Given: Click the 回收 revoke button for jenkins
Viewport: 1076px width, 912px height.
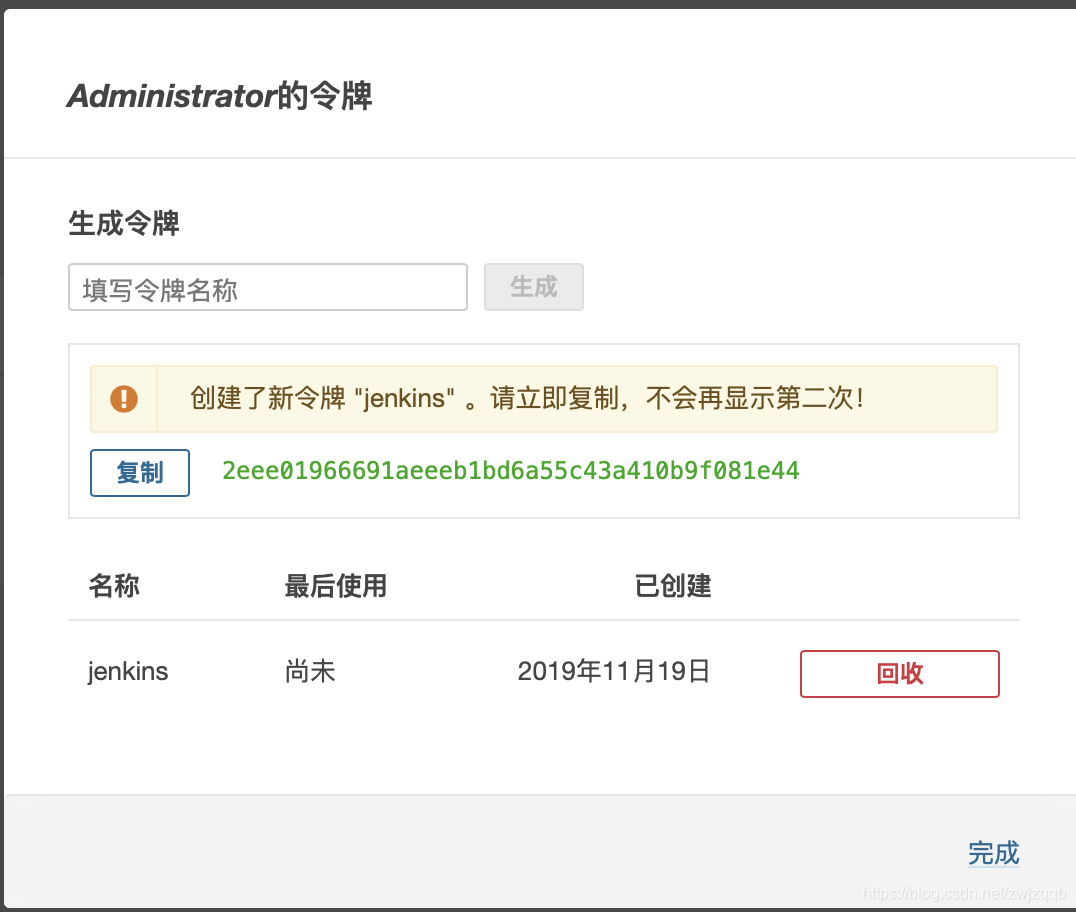Looking at the screenshot, I should click(900, 674).
